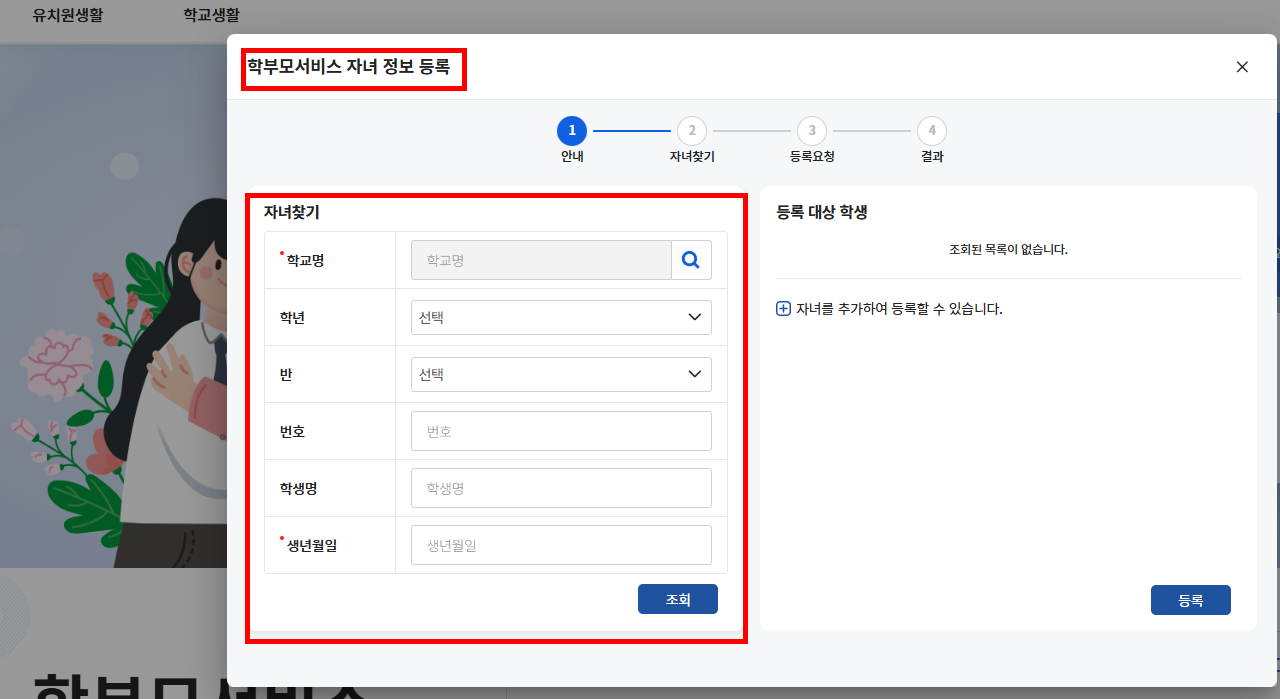Click the 자녀를 추가하여 등록할 수 있습니다 text
This screenshot has width=1280, height=699.
click(x=899, y=309)
